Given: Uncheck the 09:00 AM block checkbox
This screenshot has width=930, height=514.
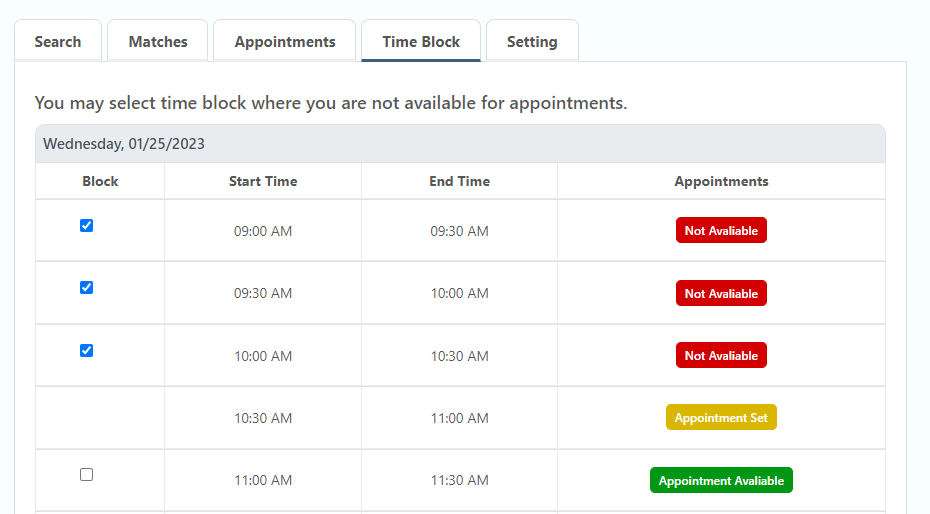Looking at the screenshot, I should click(x=86, y=226).
